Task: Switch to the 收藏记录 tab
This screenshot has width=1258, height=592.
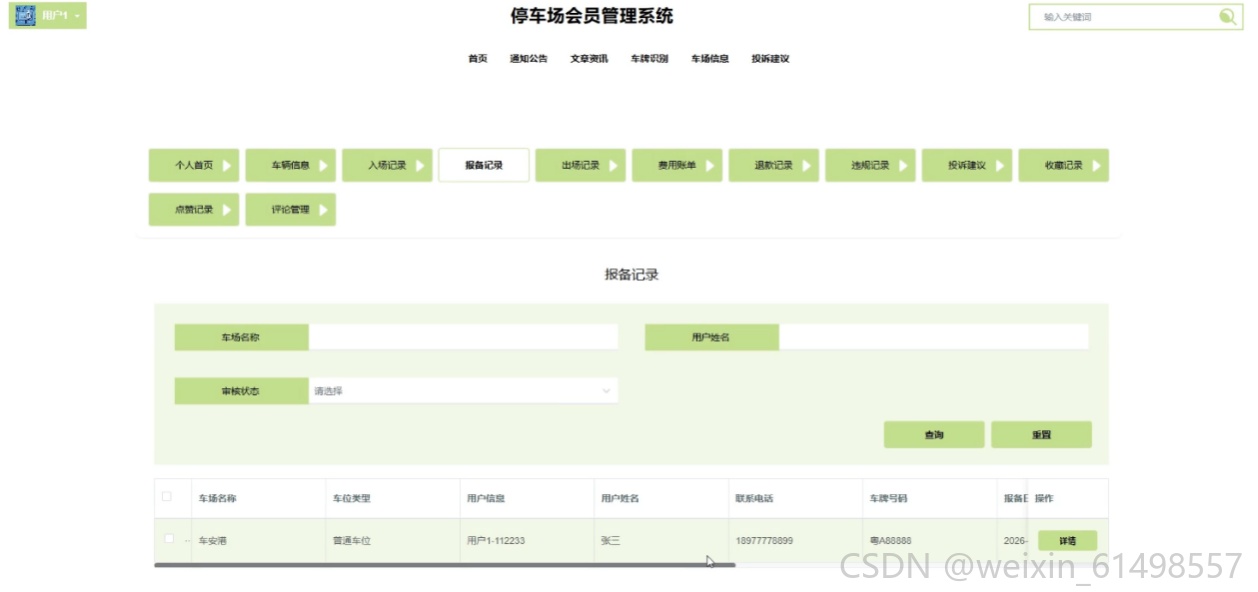Action: [x=1064, y=166]
